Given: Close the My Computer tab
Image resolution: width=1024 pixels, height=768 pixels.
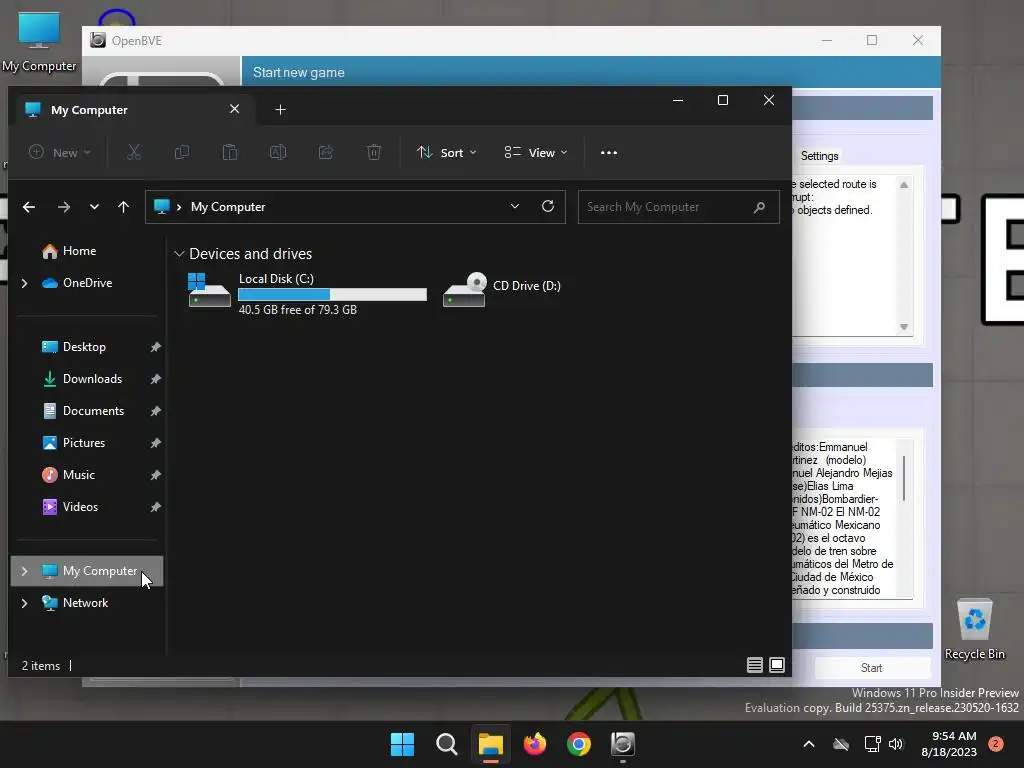Looking at the screenshot, I should pos(234,109).
